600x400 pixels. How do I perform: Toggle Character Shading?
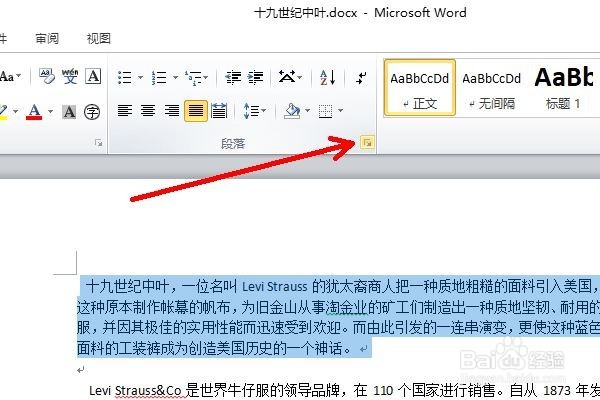(x=69, y=112)
